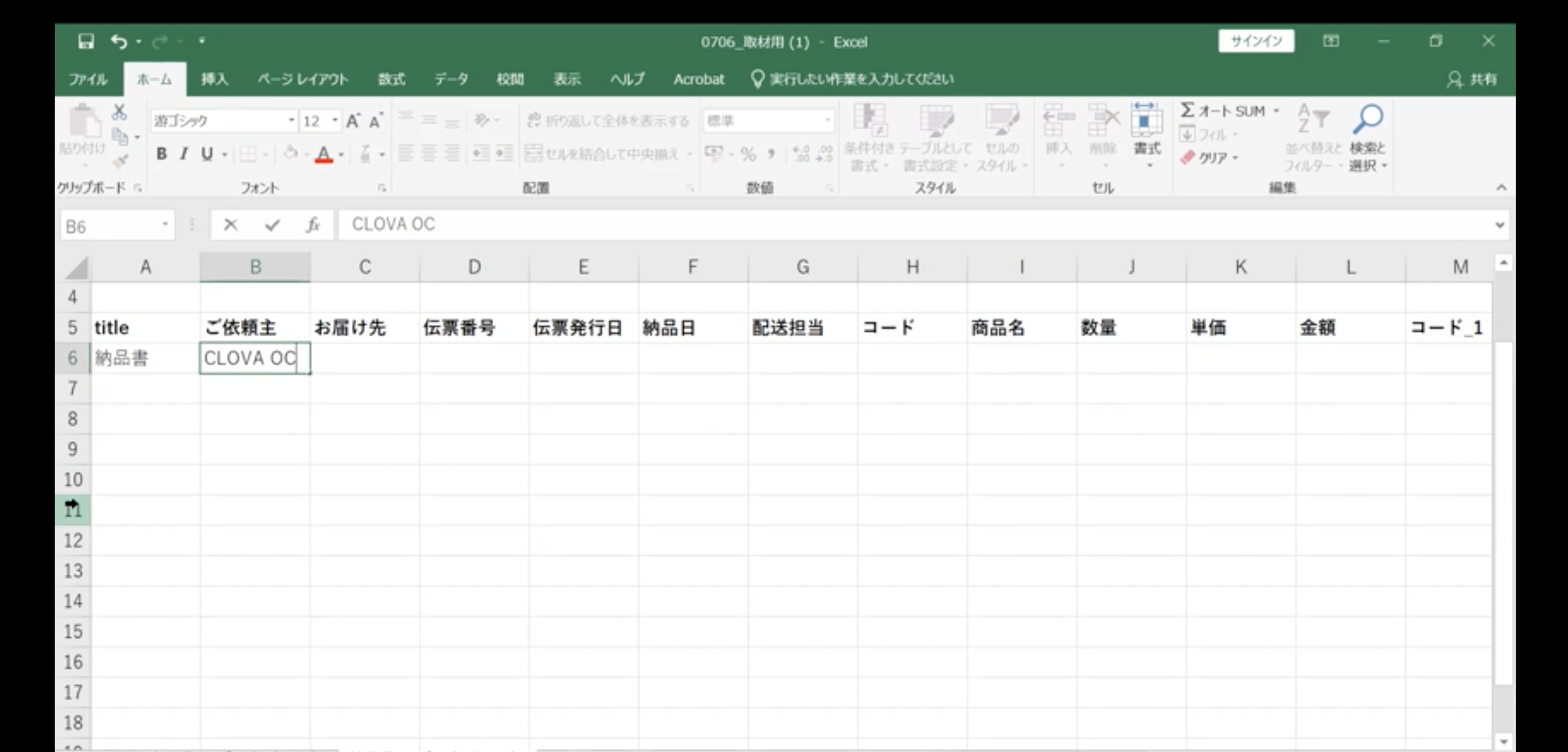Viewport: 1568px width, 752px height.
Task: Click the Sign in (サインイン) button
Action: [1256, 41]
